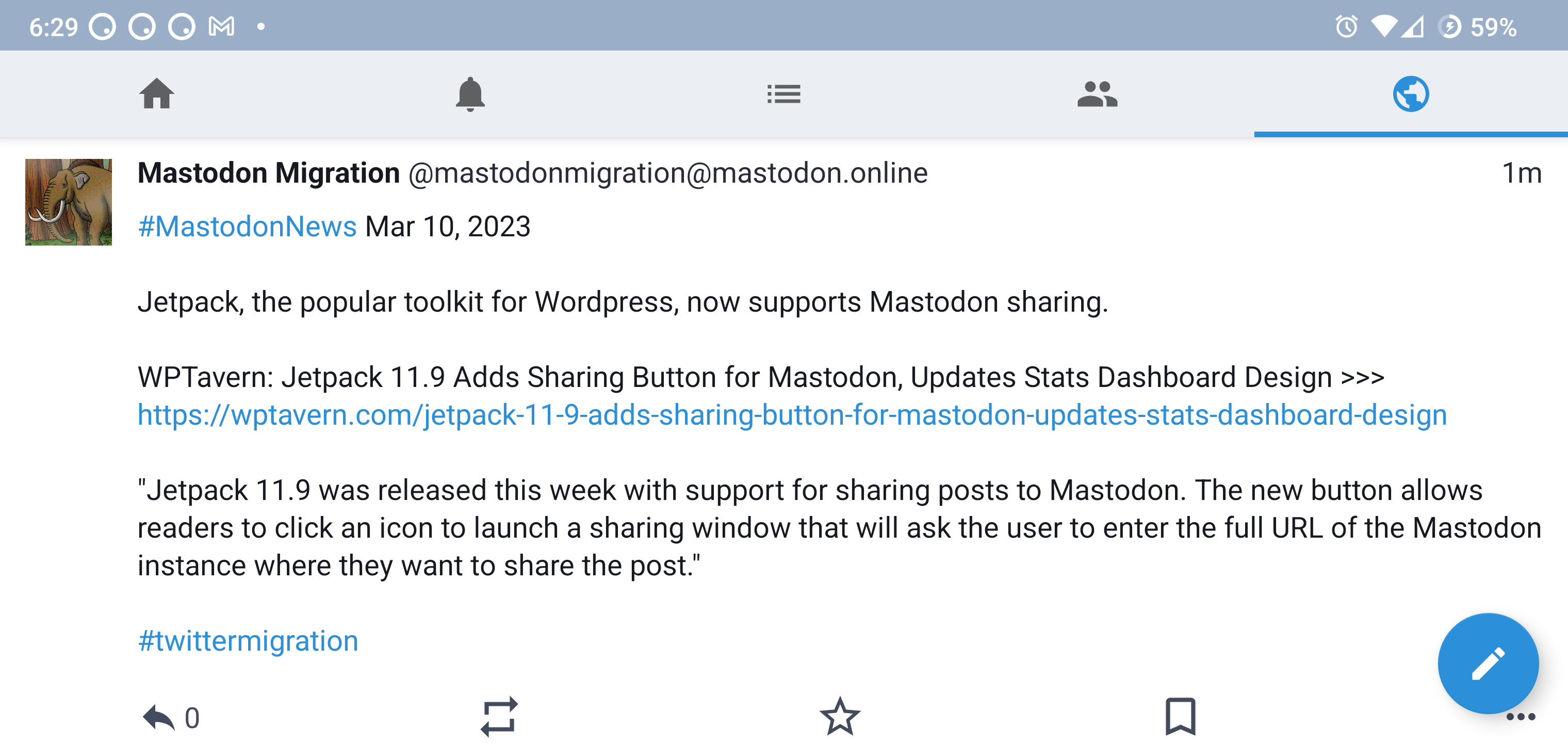Open the Notifications bell
The width and height of the screenshot is (1568, 743).
(x=470, y=94)
